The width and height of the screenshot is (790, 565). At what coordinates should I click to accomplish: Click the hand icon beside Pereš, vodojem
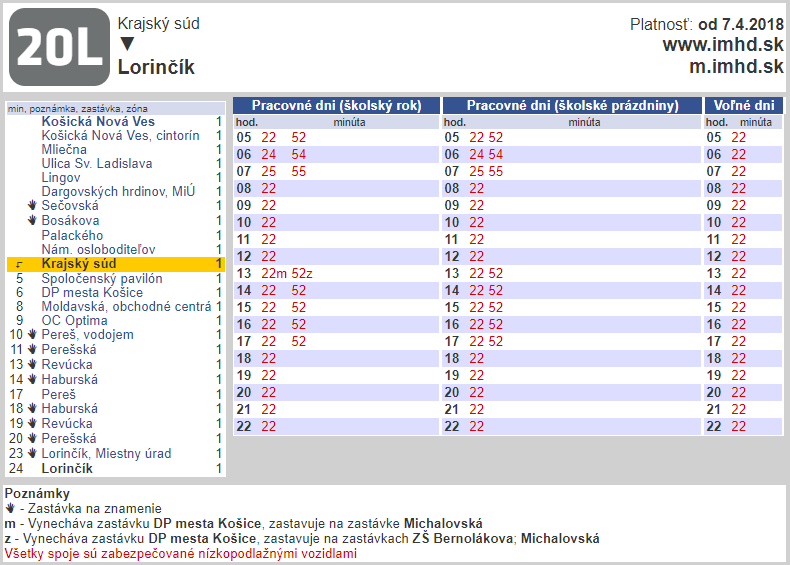click(32, 335)
